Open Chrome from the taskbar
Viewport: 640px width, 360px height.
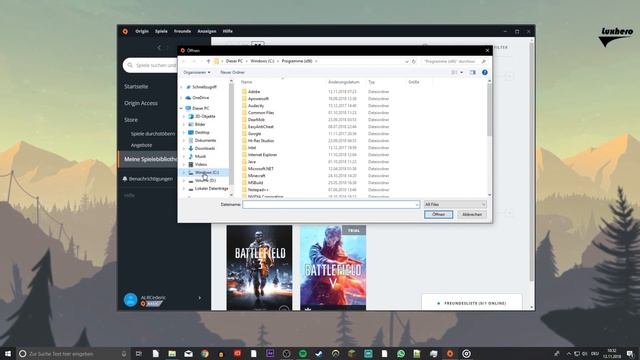pos(204,353)
